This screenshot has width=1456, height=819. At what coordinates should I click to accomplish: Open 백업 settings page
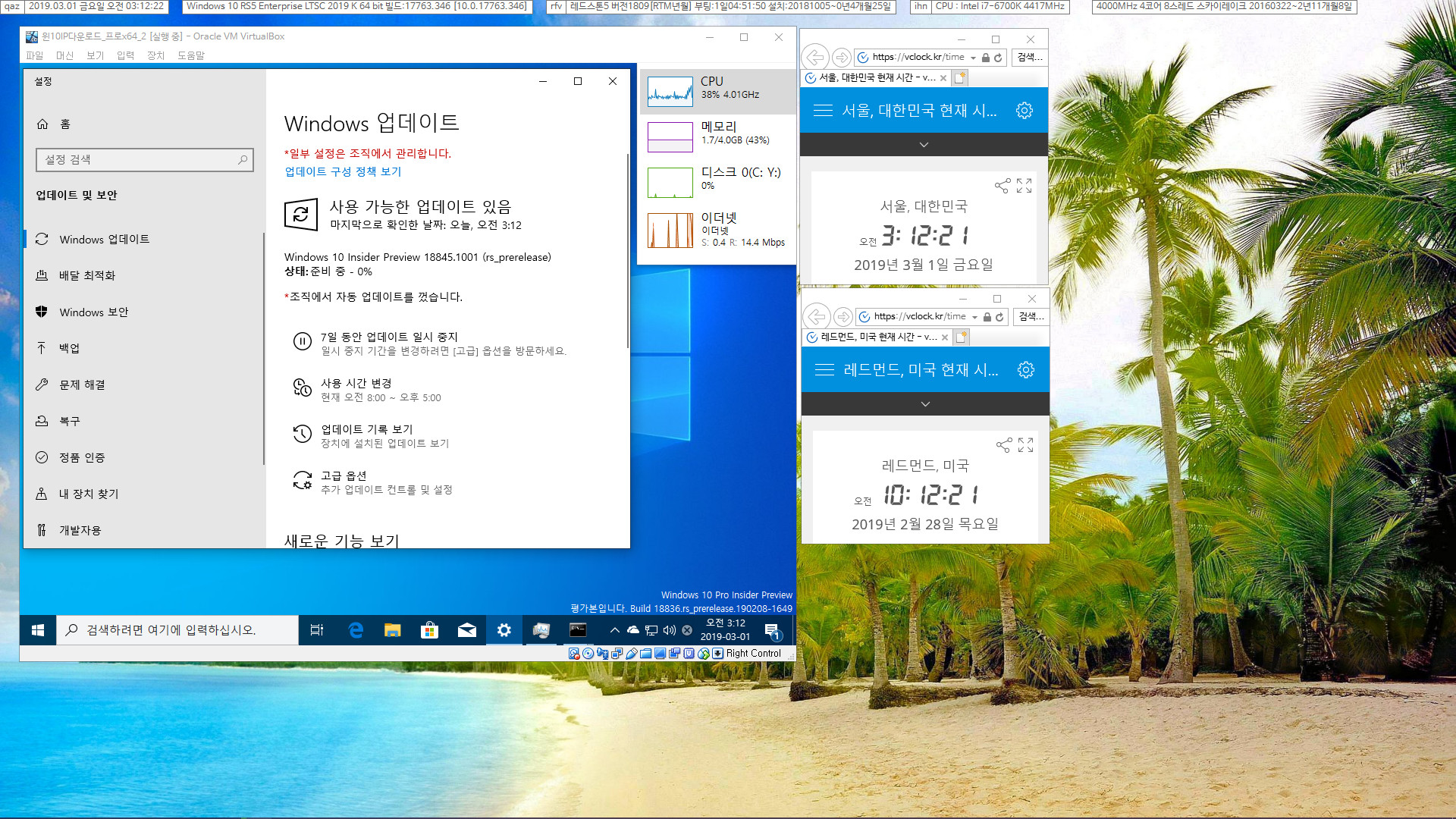(69, 348)
